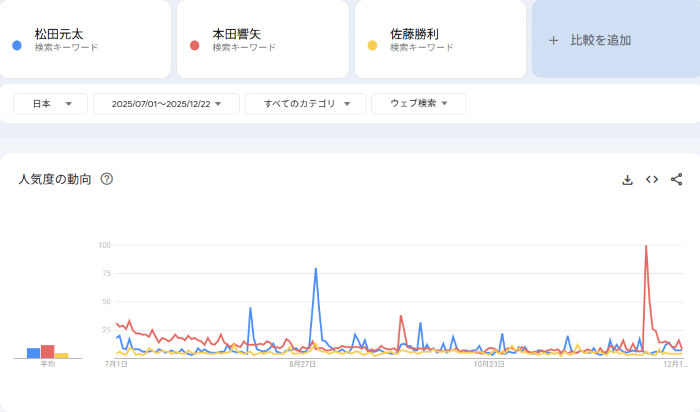Open the 日本 region dropdown

(x=50, y=104)
